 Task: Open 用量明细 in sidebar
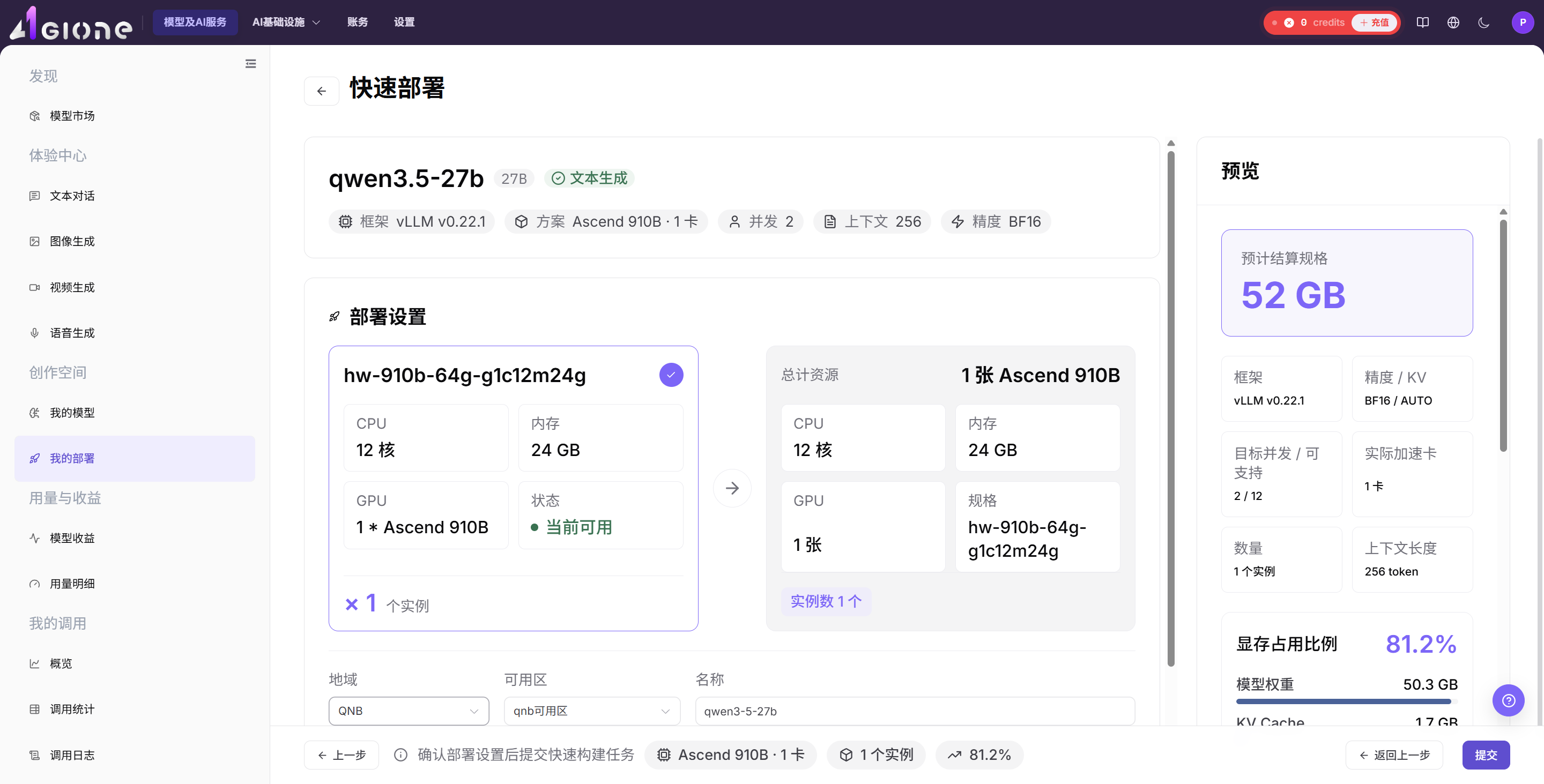pos(135,584)
